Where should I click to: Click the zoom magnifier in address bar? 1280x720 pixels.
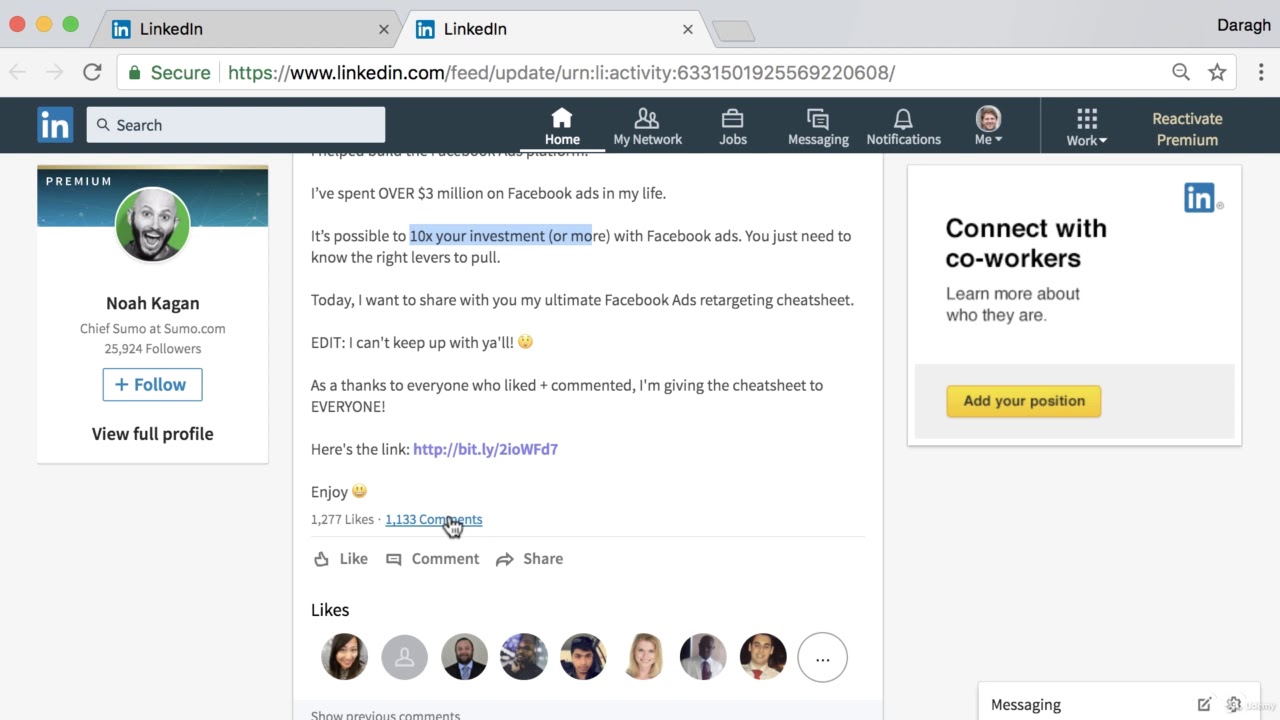[x=1181, y=72]
